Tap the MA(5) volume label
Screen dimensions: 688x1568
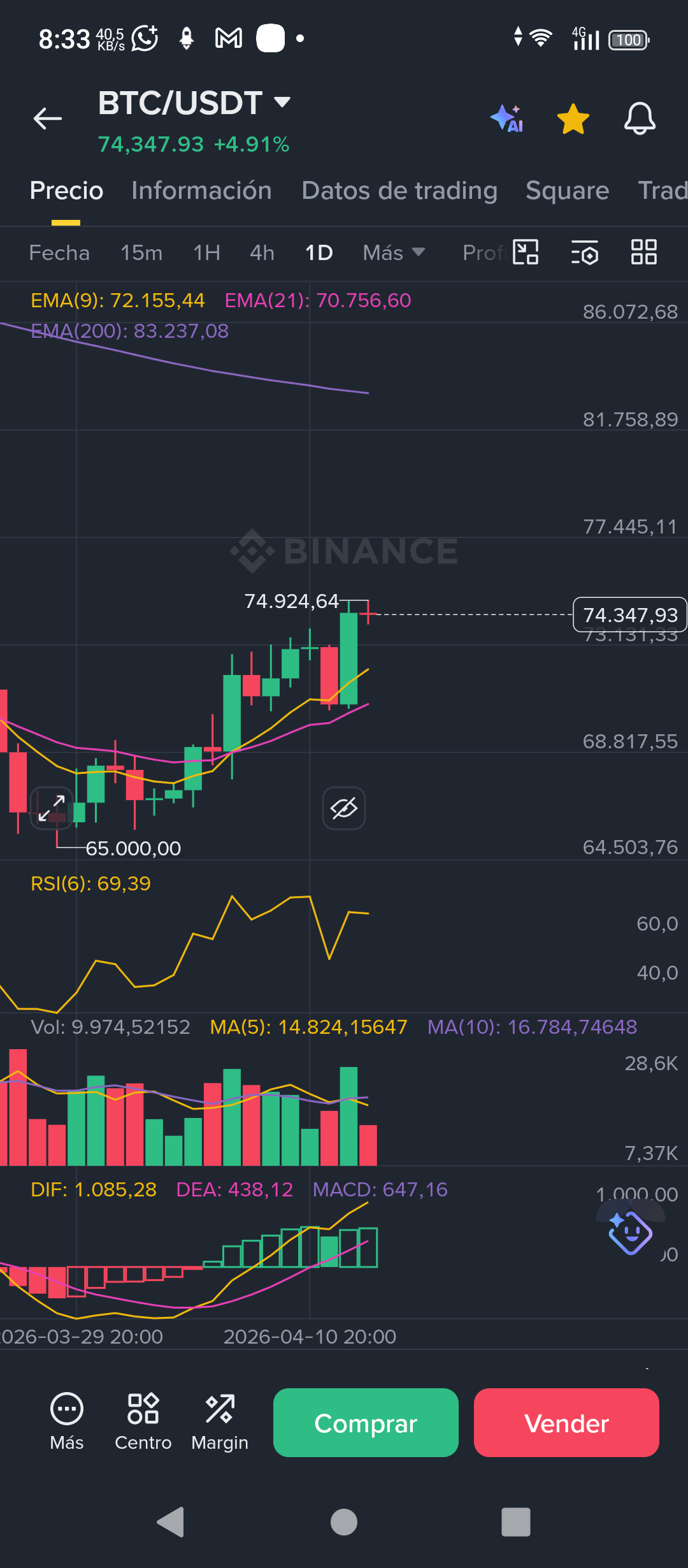coord(308,1027)
